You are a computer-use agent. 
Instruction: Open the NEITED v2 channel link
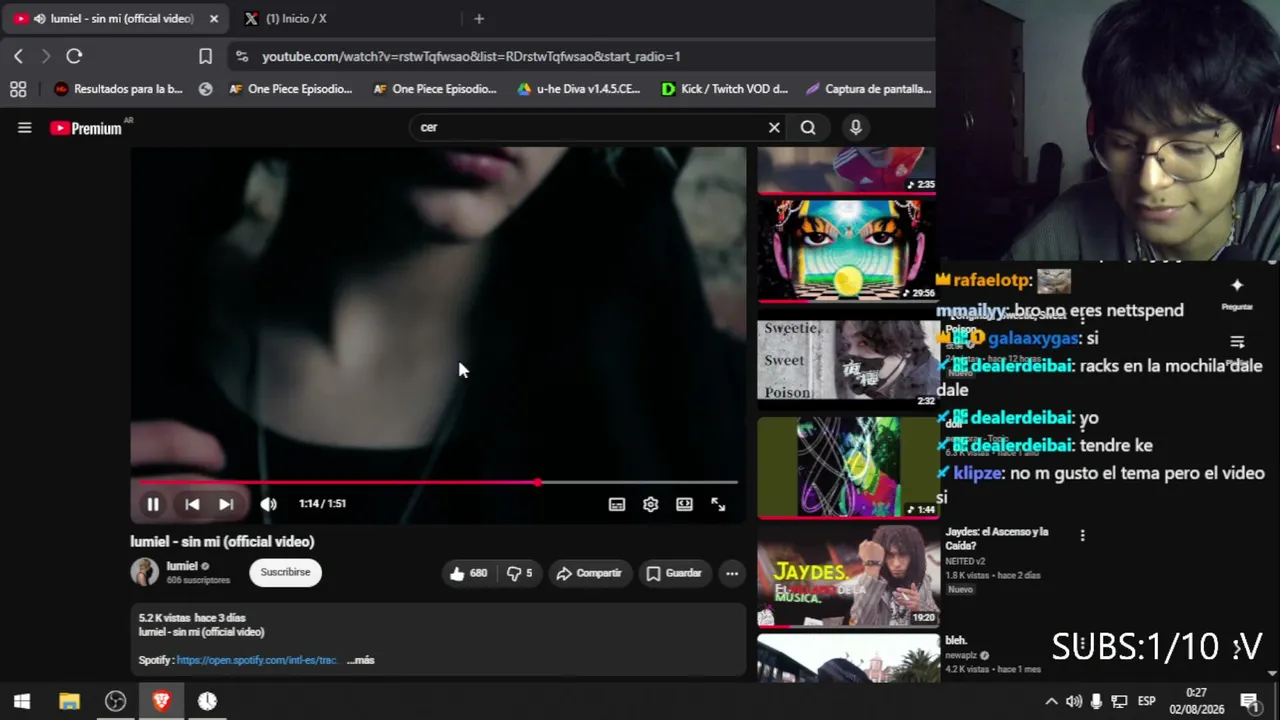pos(965,561)
